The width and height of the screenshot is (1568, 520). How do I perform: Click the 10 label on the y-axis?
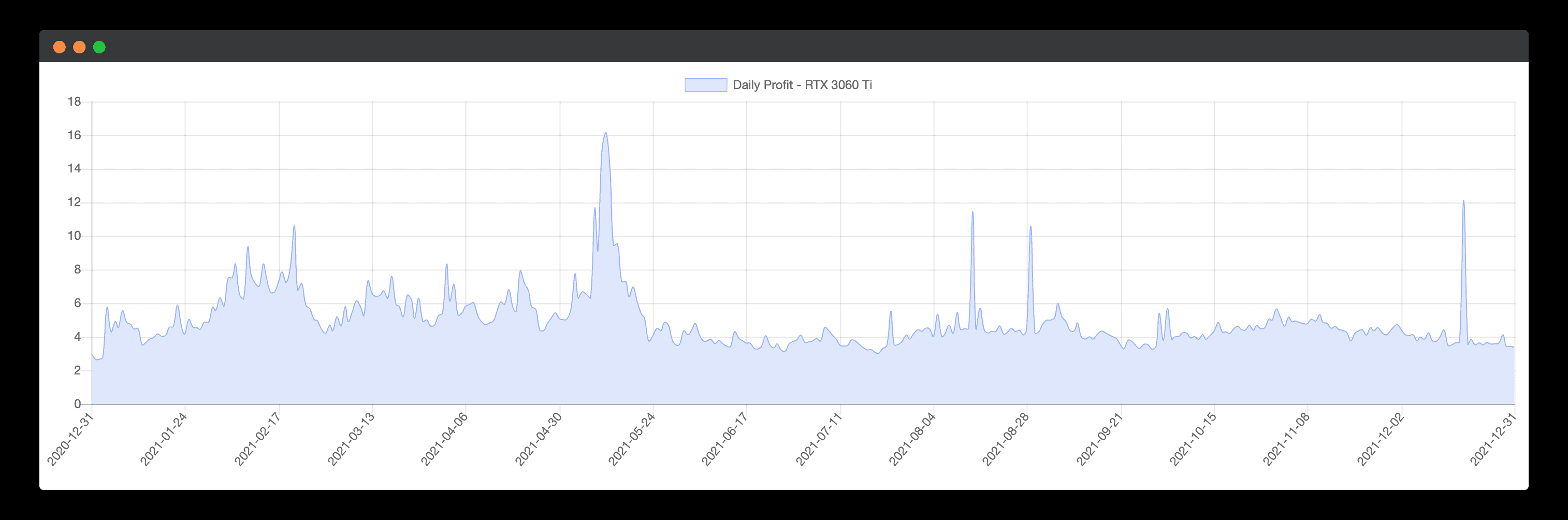pyautogui.click(x=74, y=236)
